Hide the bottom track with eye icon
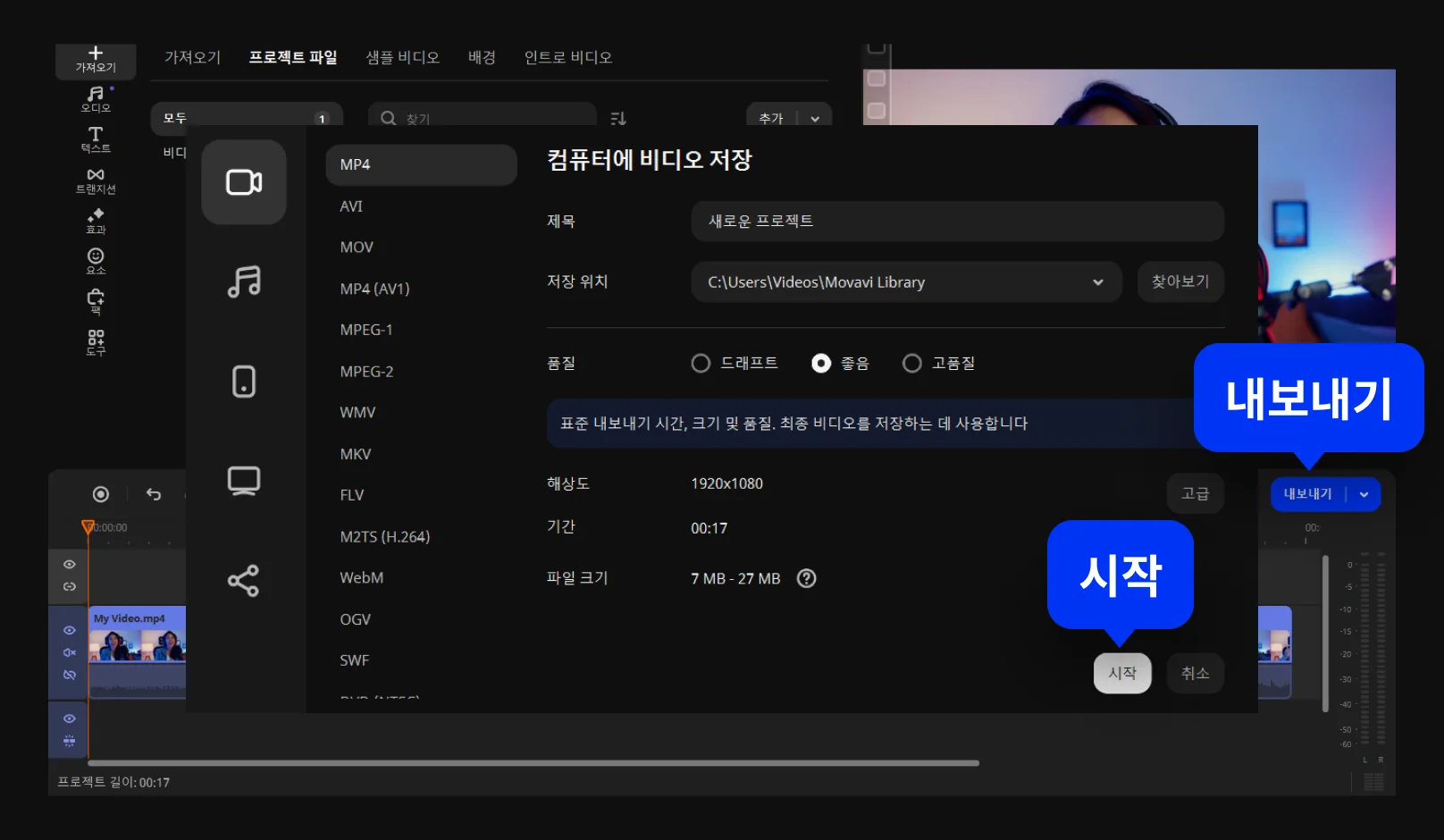1444x840 pixels. click(69, 718)
